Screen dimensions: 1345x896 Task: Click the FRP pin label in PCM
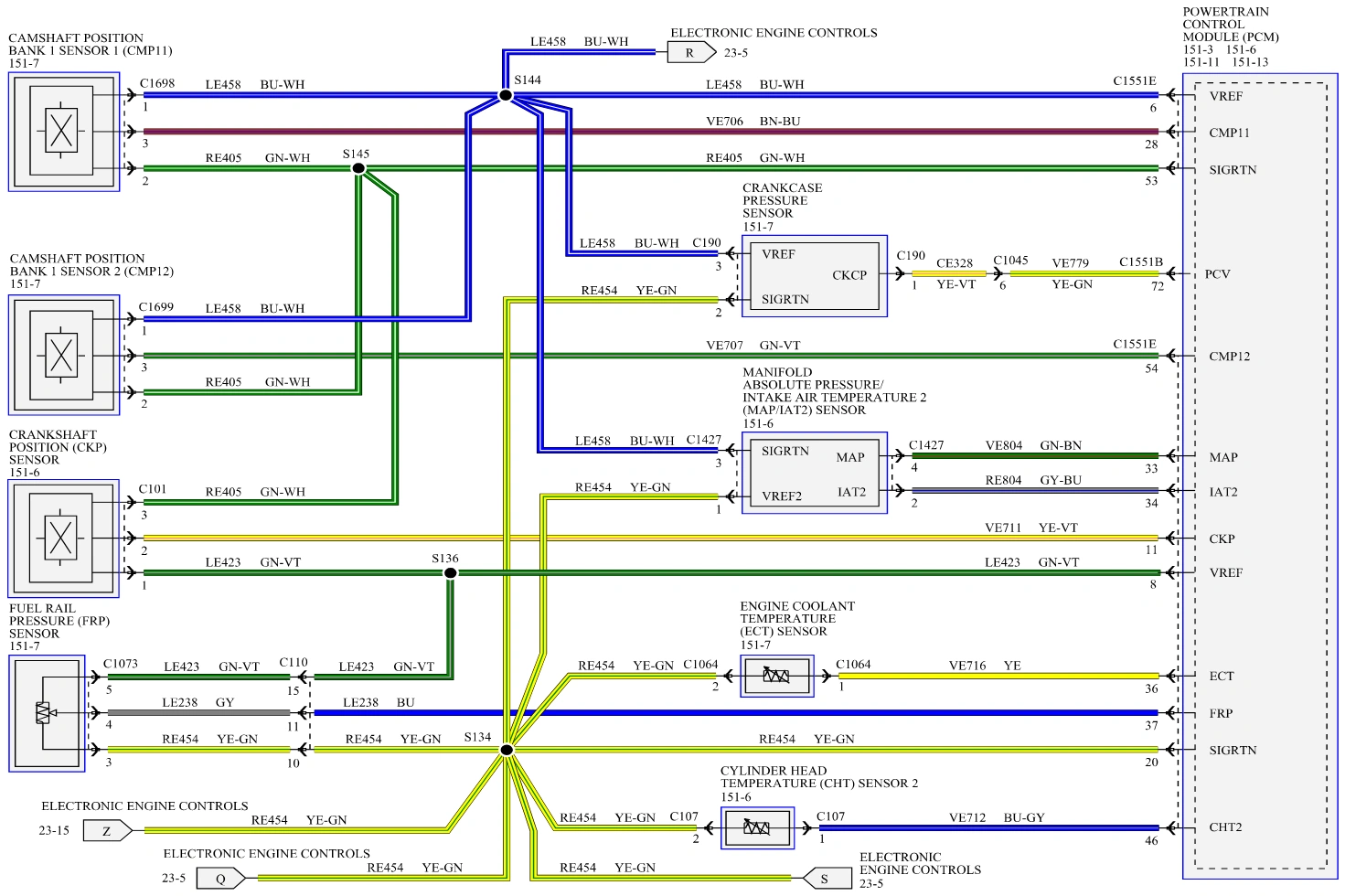(x=1221, y=713)
